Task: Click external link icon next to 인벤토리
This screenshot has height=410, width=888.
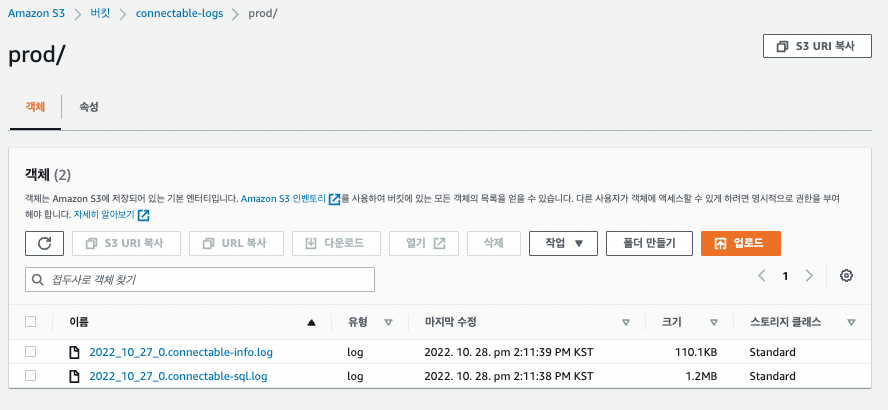Action: click(x=334, y=199)
